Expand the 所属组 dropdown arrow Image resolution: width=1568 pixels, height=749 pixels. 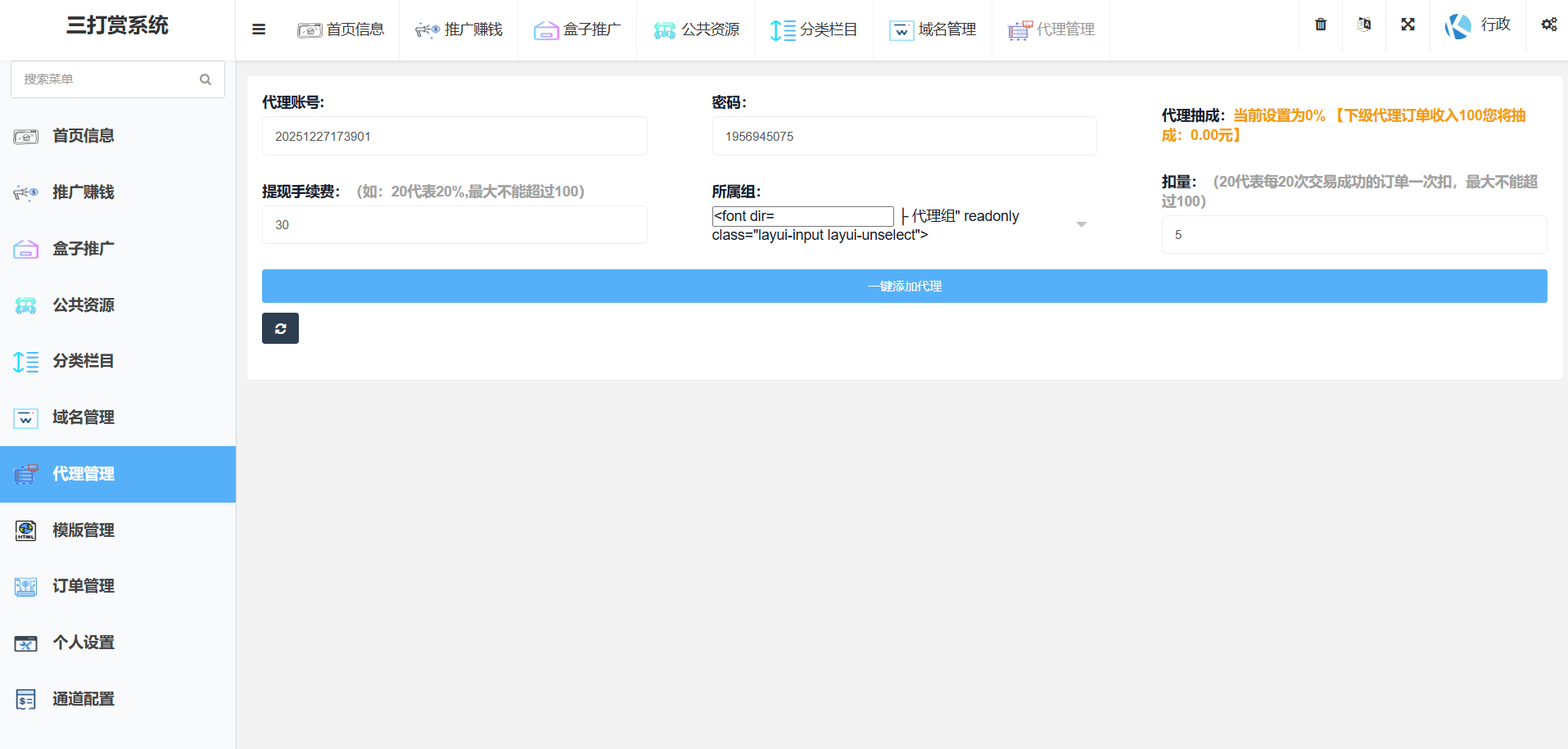(1081, 224)
